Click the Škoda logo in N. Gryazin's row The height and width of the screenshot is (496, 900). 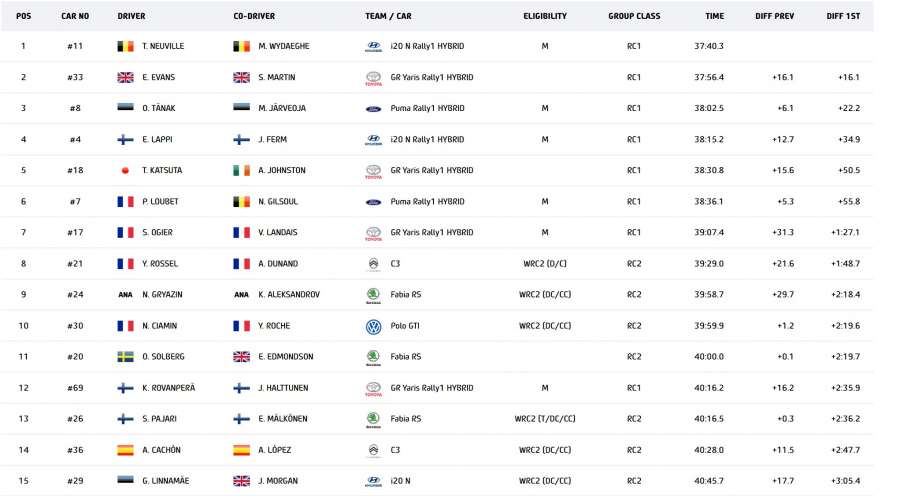[x=374, y=295]
